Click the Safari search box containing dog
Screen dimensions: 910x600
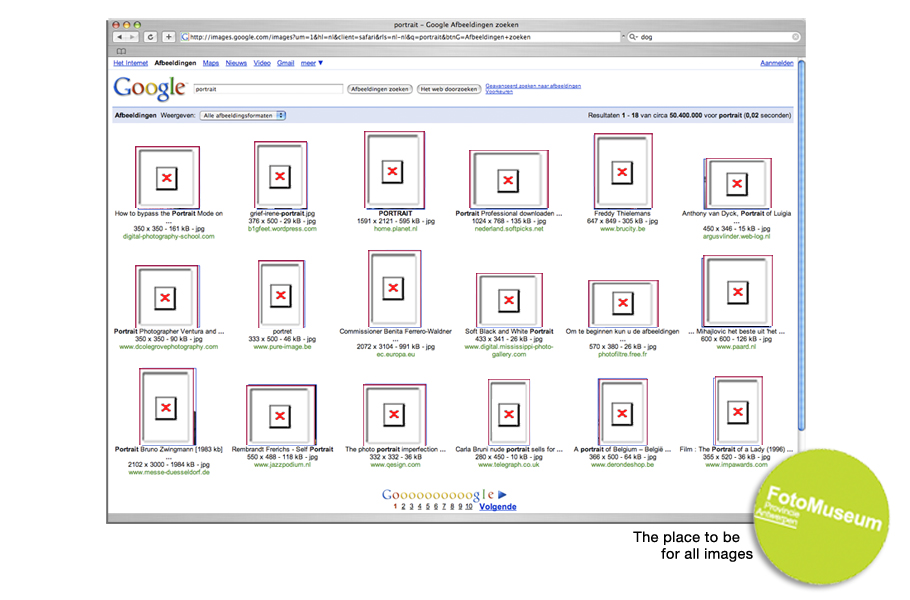point(714,37)
